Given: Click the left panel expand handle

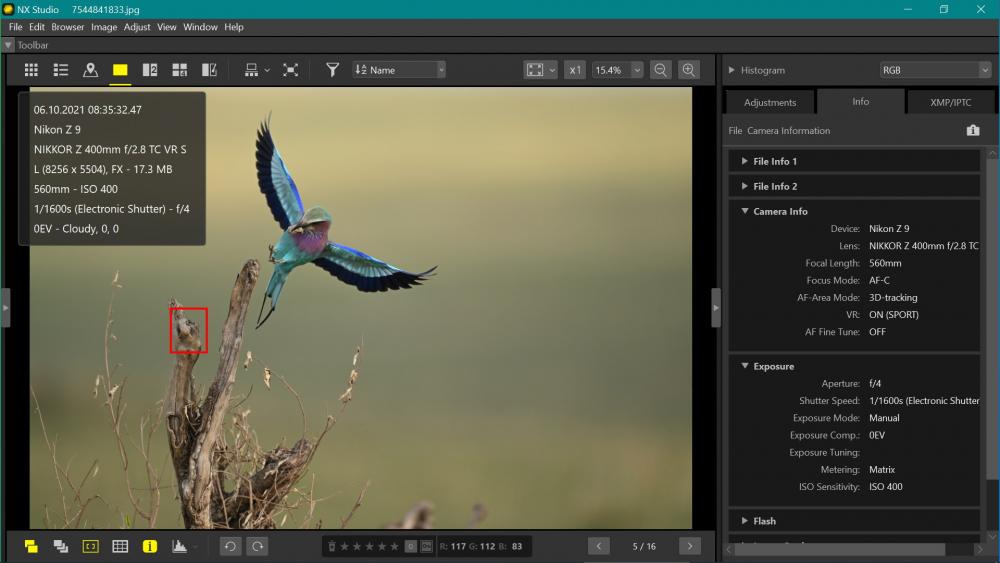Looking at the screenshot, I should [6, 308].
